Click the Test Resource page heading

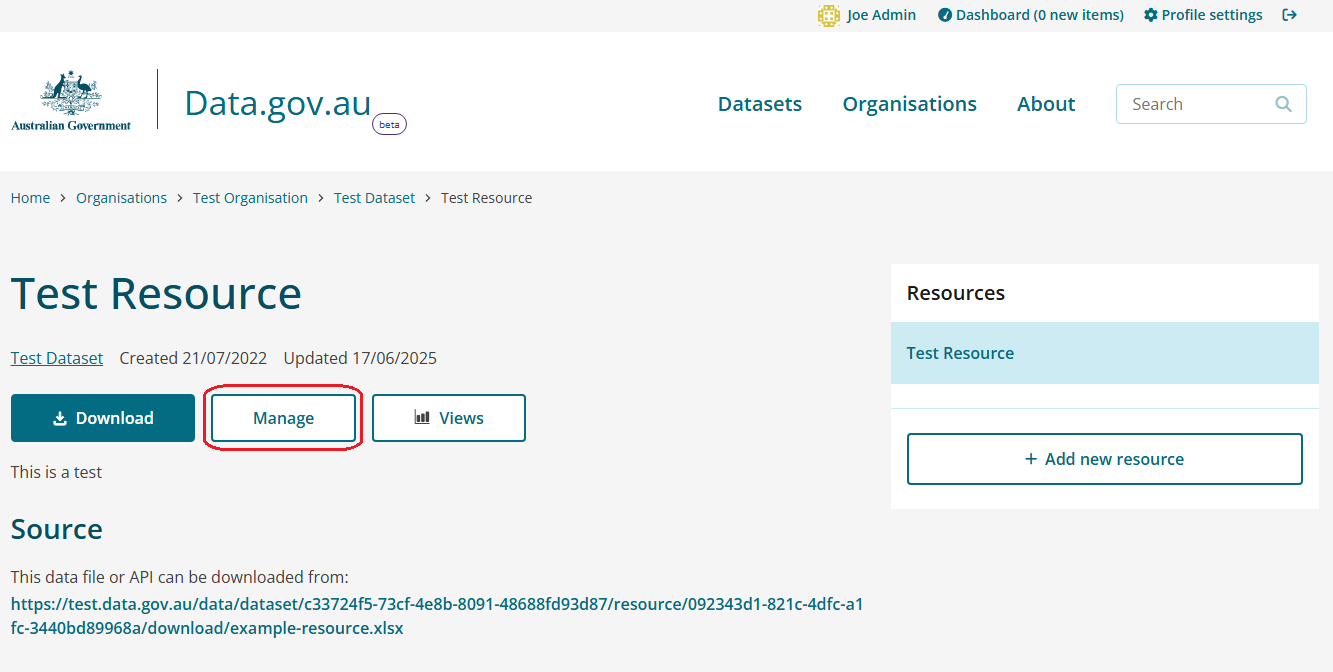[x=156, y=293]
